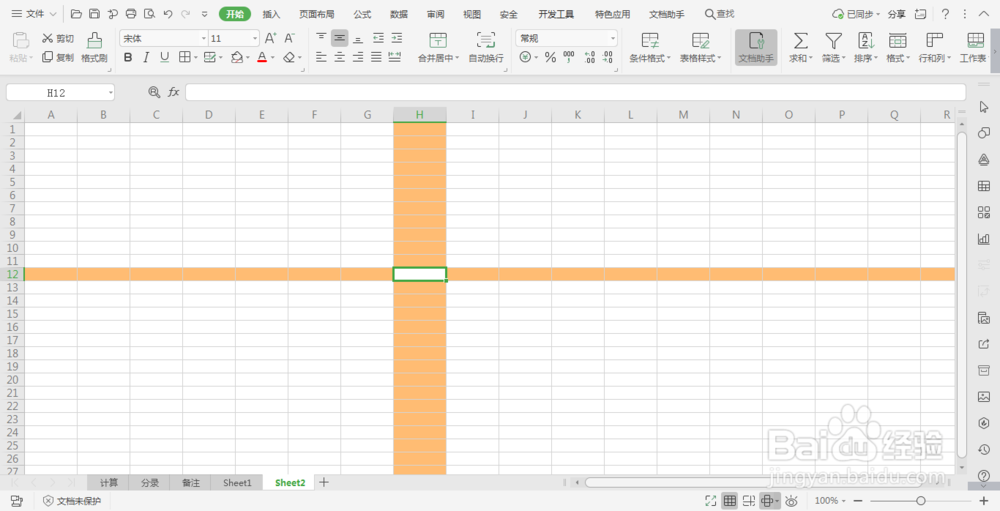
Task: Click the percent style icon
Action: [550, 57]
